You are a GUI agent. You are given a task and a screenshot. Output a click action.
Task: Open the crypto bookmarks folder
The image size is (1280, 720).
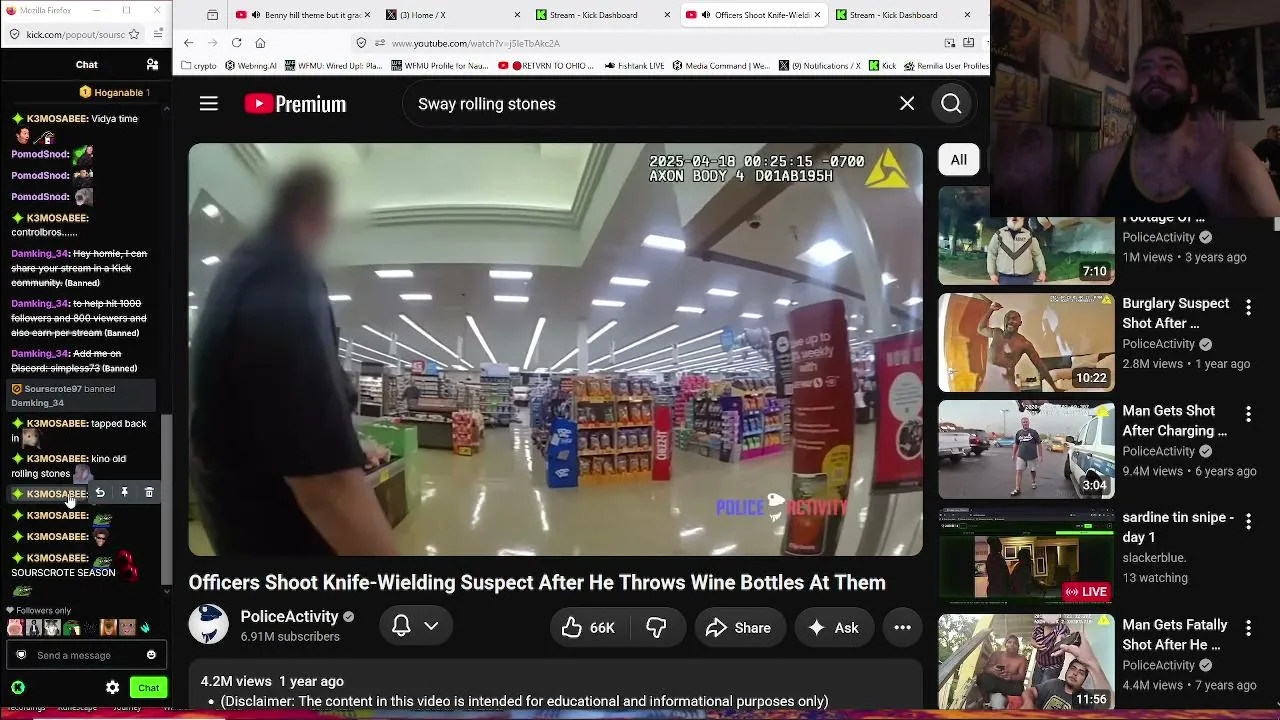[x=199, y=66]
